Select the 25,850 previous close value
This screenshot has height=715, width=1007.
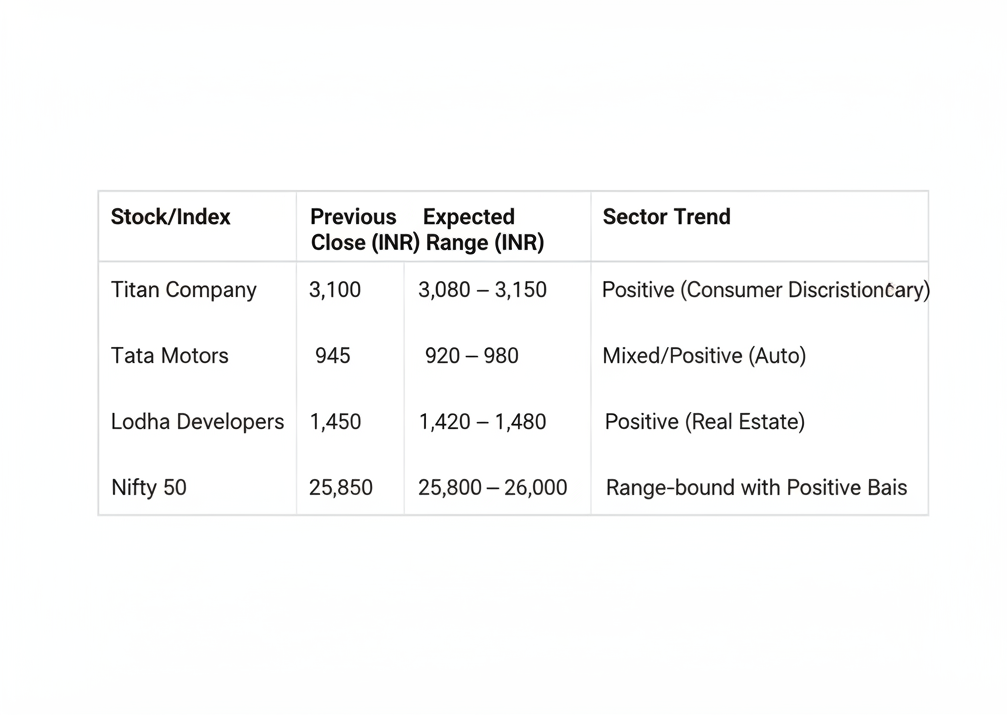coord(341,488)
